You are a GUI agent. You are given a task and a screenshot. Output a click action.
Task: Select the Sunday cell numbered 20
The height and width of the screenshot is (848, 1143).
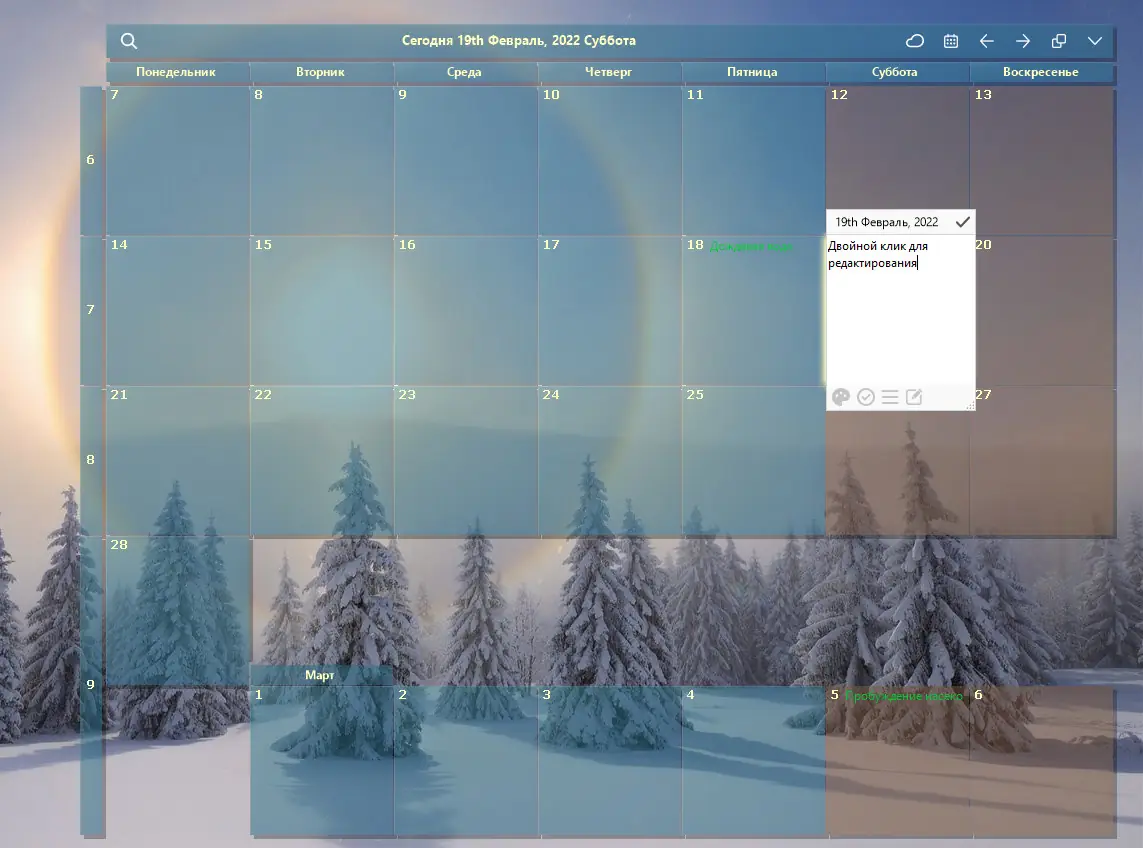click(1046, 311)
